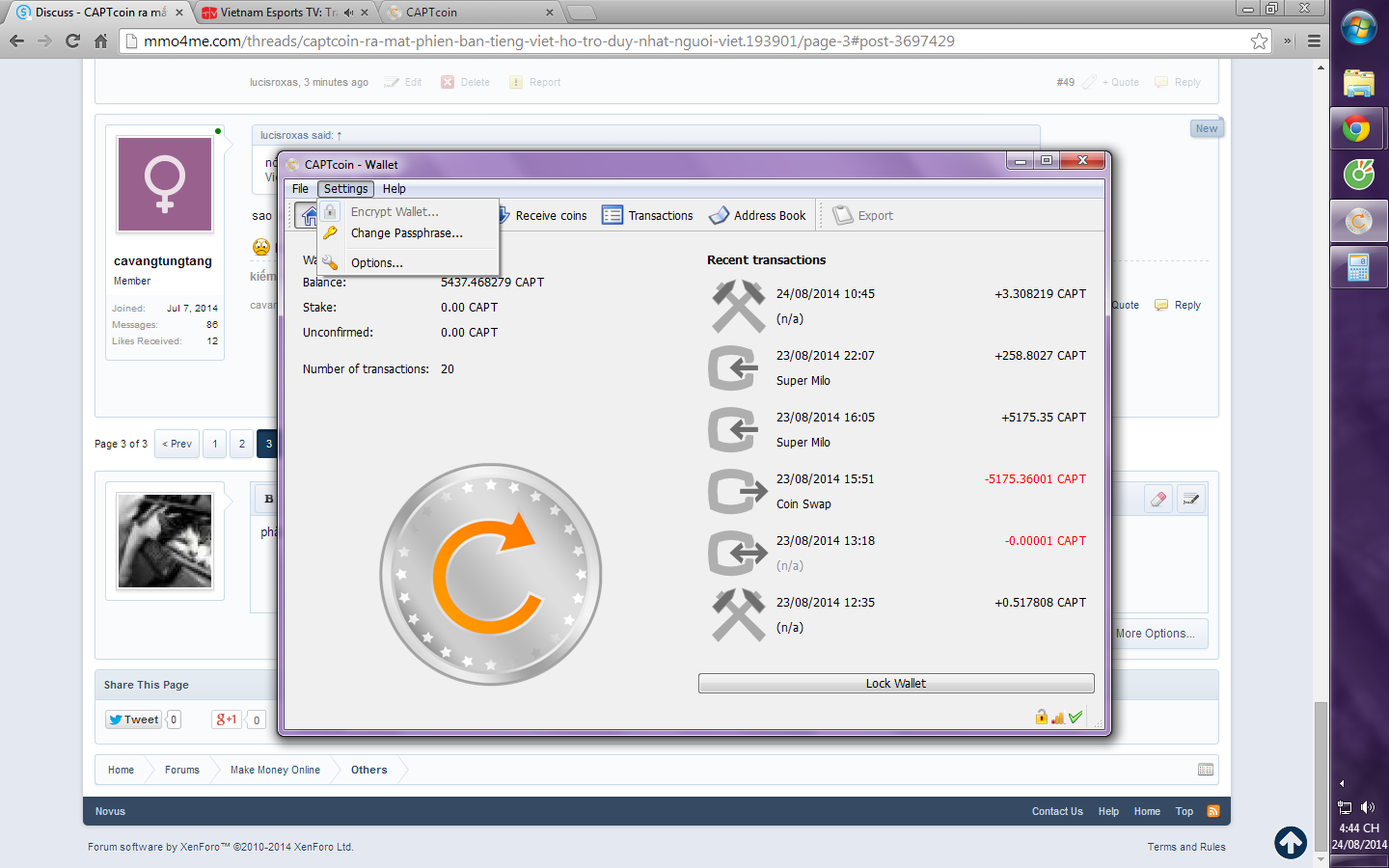The image size is (1389, 868).
Task: Click the padlock icon beside Encrypt Wallet
Action: (x=330, y=211)
